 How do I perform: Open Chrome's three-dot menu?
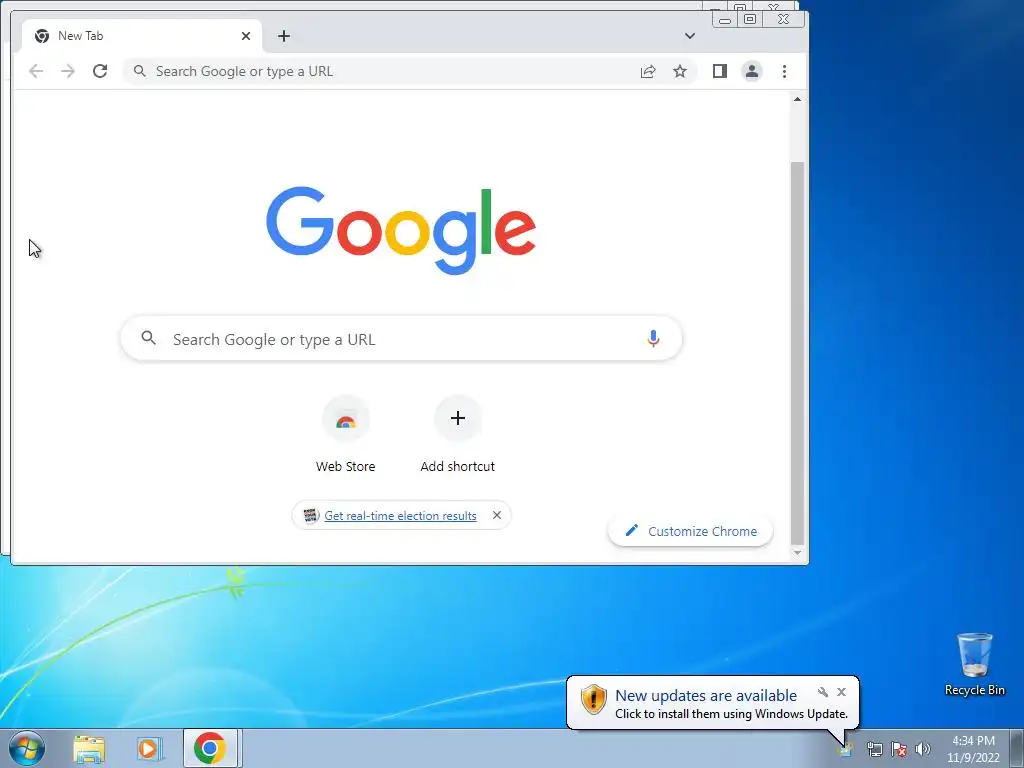pyautogui.click(x=784, y=71)
